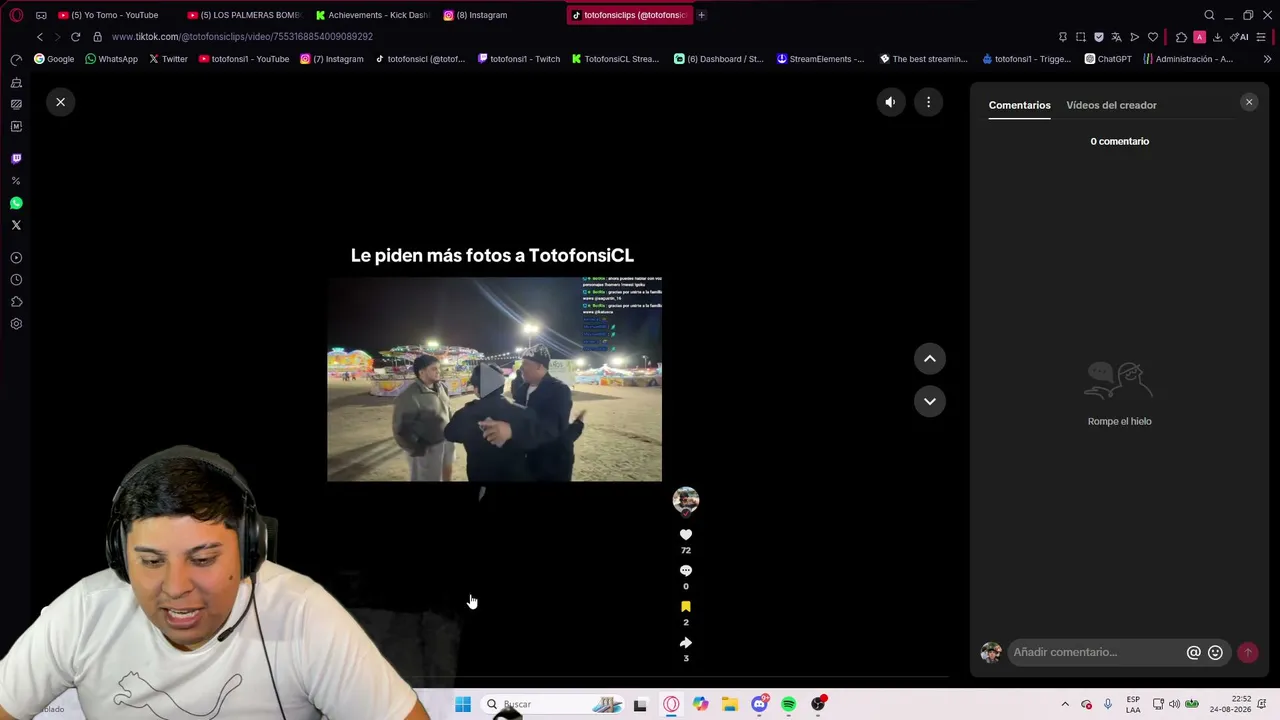Open the comments bubble icon
The image size is (1280, 720).
pos(685,571)
